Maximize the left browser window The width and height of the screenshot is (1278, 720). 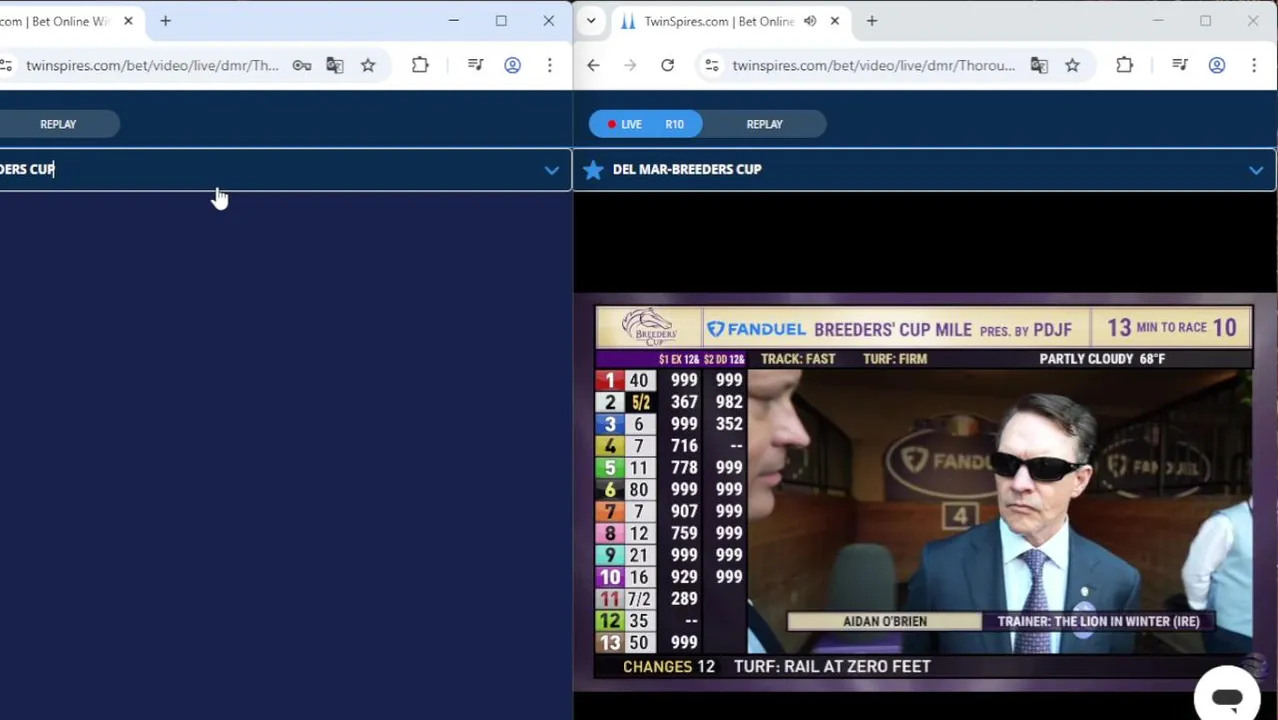[x=501, y=21]
